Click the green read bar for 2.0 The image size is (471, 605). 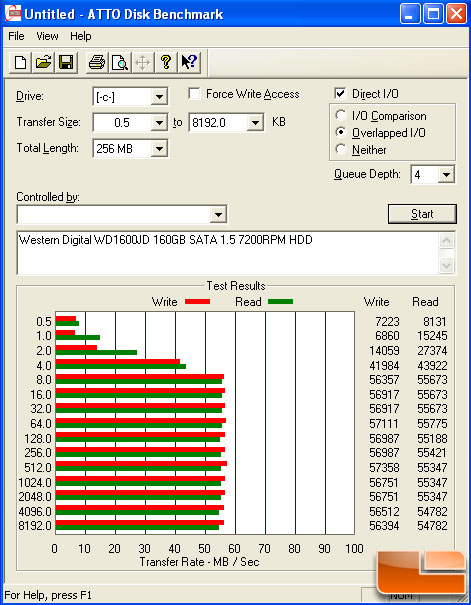(96, 352)
